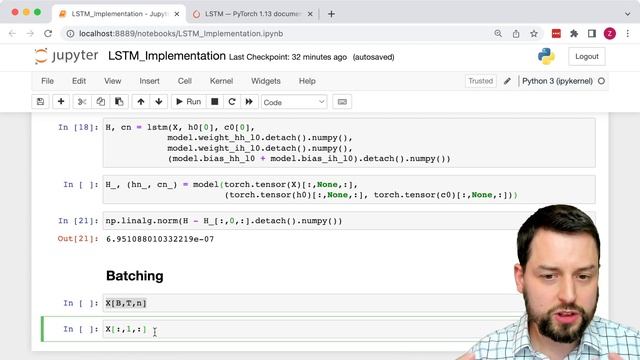640x360 pixels.
Task: Insert cell below with plus icon
Action: (61, 102)
